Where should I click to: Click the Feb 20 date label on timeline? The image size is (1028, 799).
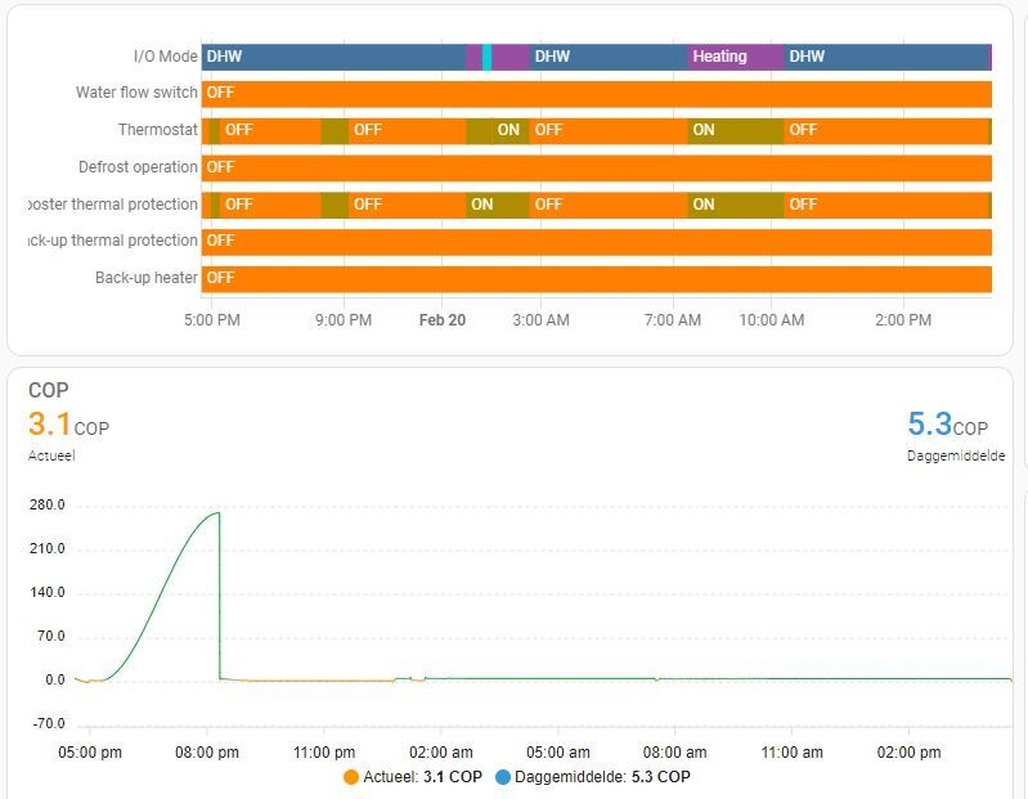click(443, 321)
